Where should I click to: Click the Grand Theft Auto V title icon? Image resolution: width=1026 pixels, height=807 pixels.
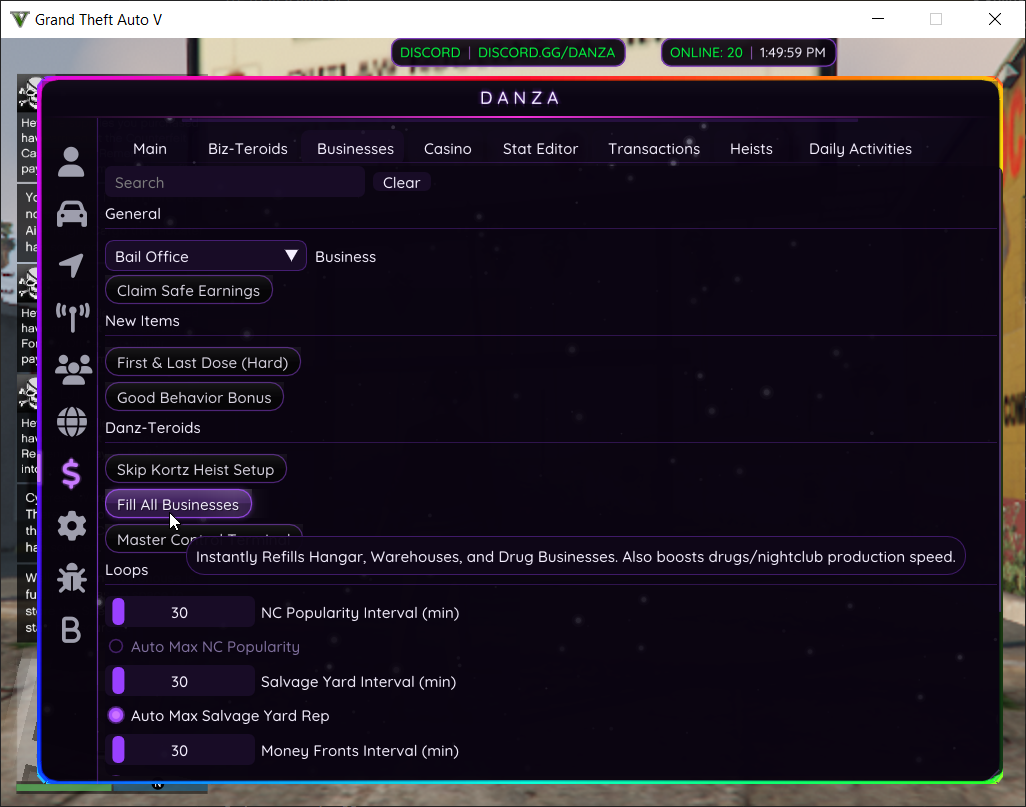(x=20, y=20)
